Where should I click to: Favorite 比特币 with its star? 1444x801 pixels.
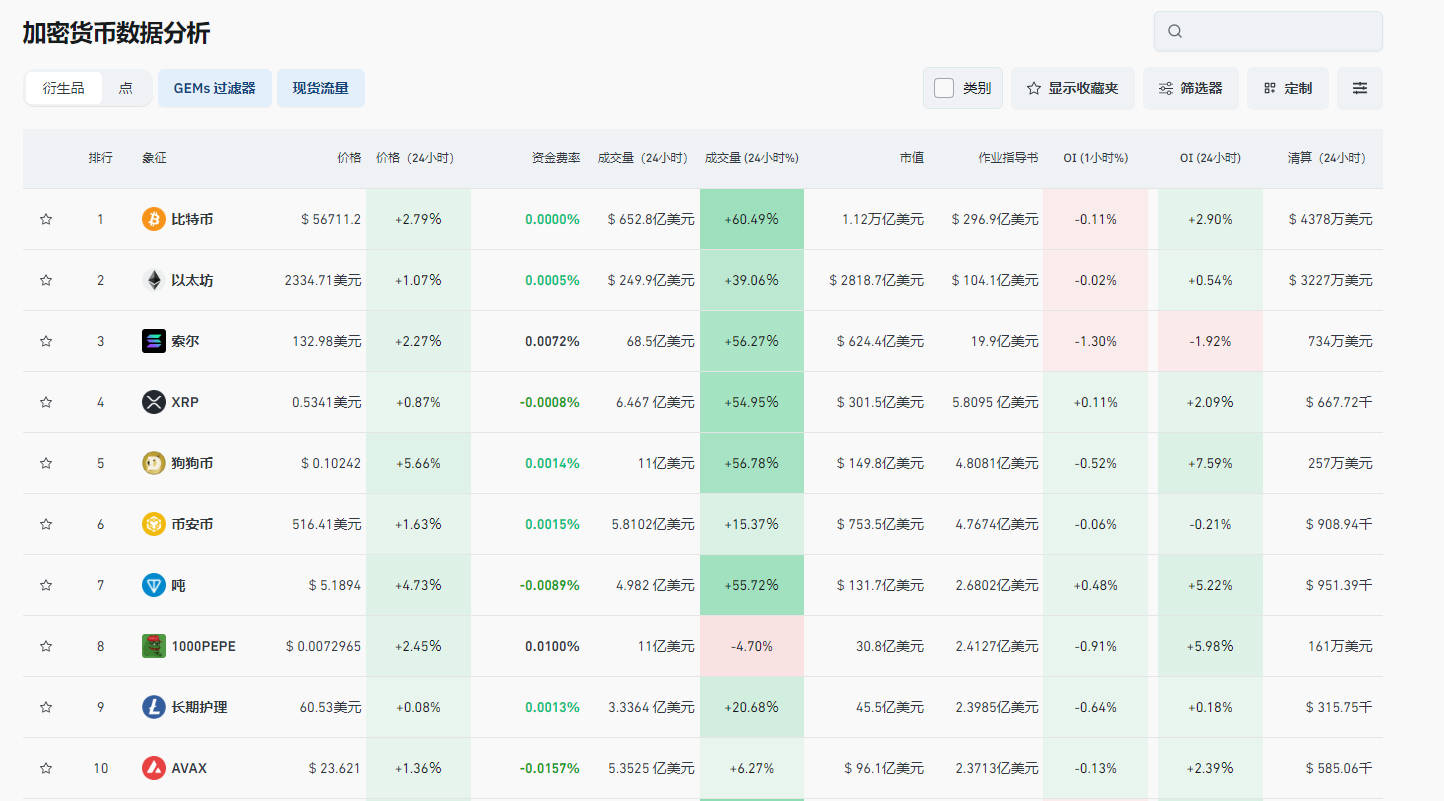(x=46, y=219)
